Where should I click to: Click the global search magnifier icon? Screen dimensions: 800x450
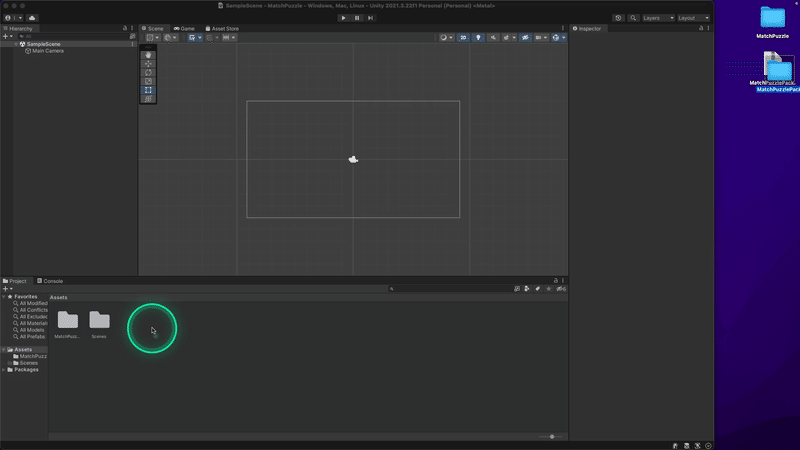coord(633,18)
